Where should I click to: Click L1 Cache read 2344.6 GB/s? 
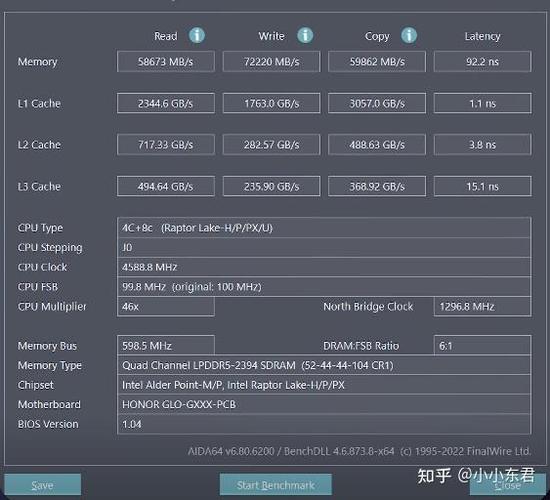[x=166, y=103]
